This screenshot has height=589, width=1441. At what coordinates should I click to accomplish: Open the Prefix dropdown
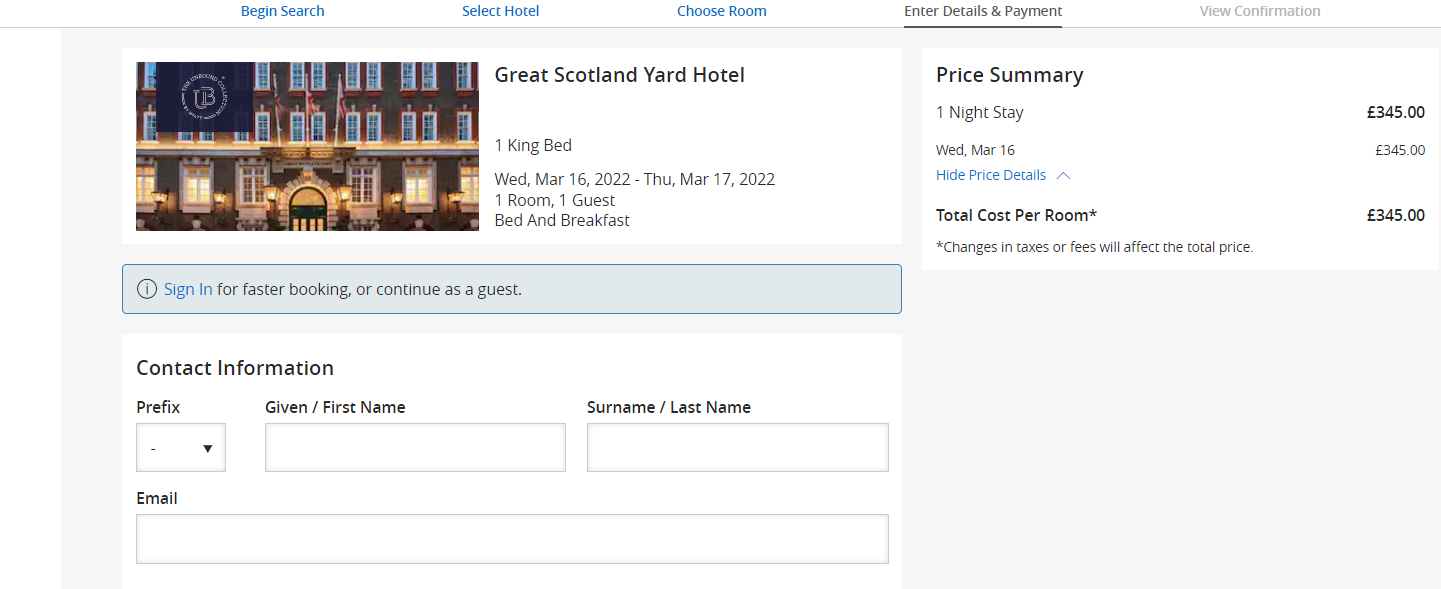tap(181, 448)
